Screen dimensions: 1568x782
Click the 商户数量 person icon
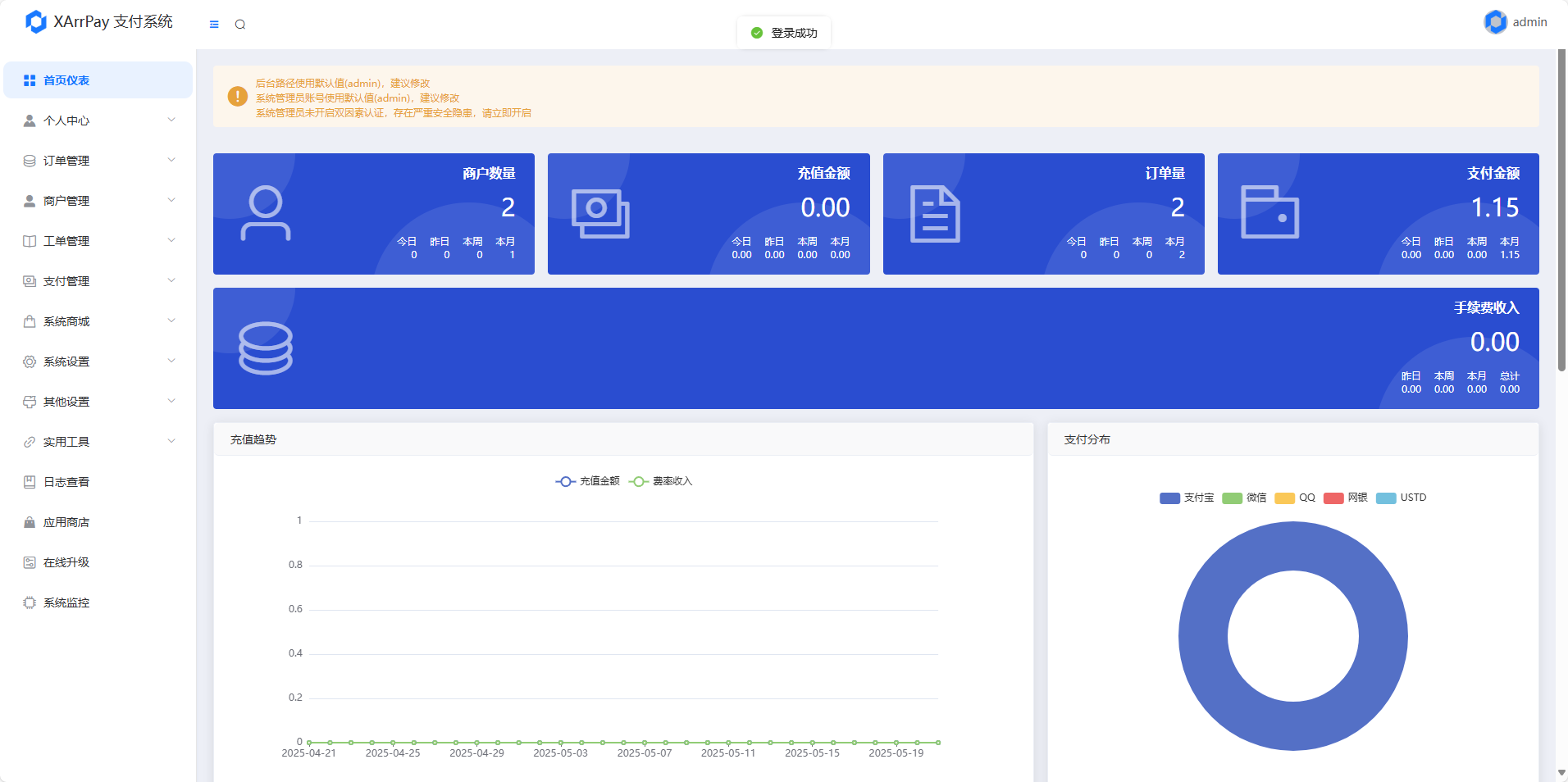click(266, 214)
